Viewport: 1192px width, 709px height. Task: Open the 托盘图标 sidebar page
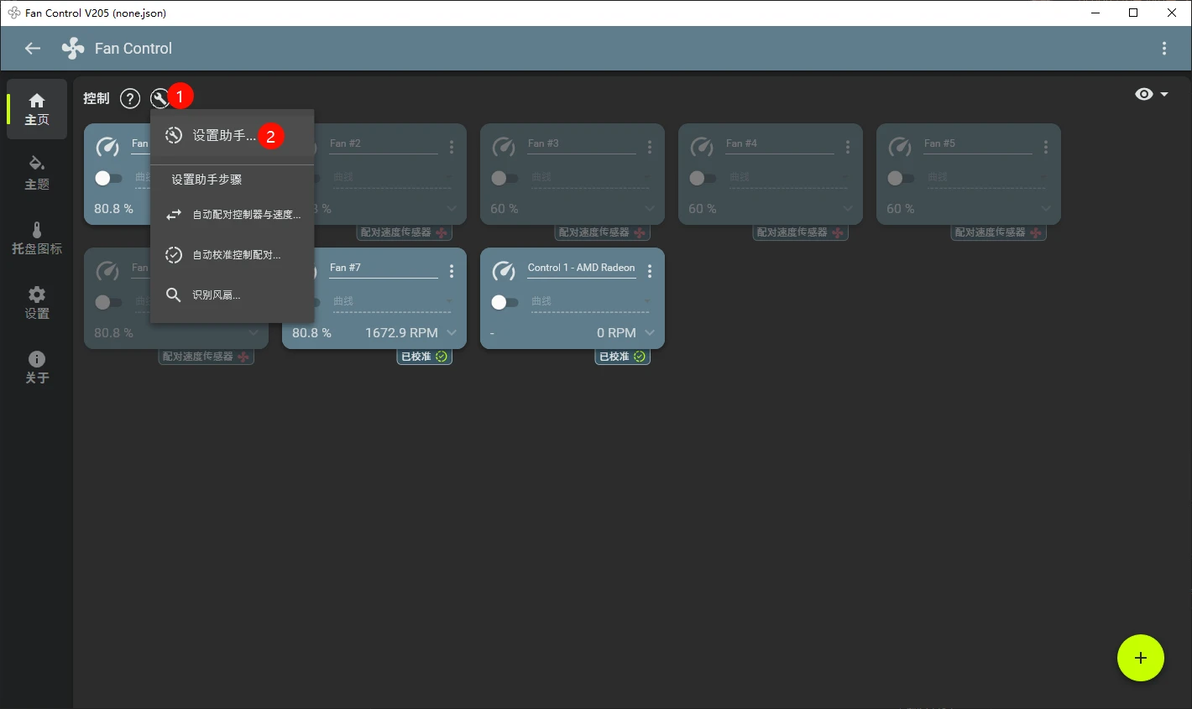(36, 238)
